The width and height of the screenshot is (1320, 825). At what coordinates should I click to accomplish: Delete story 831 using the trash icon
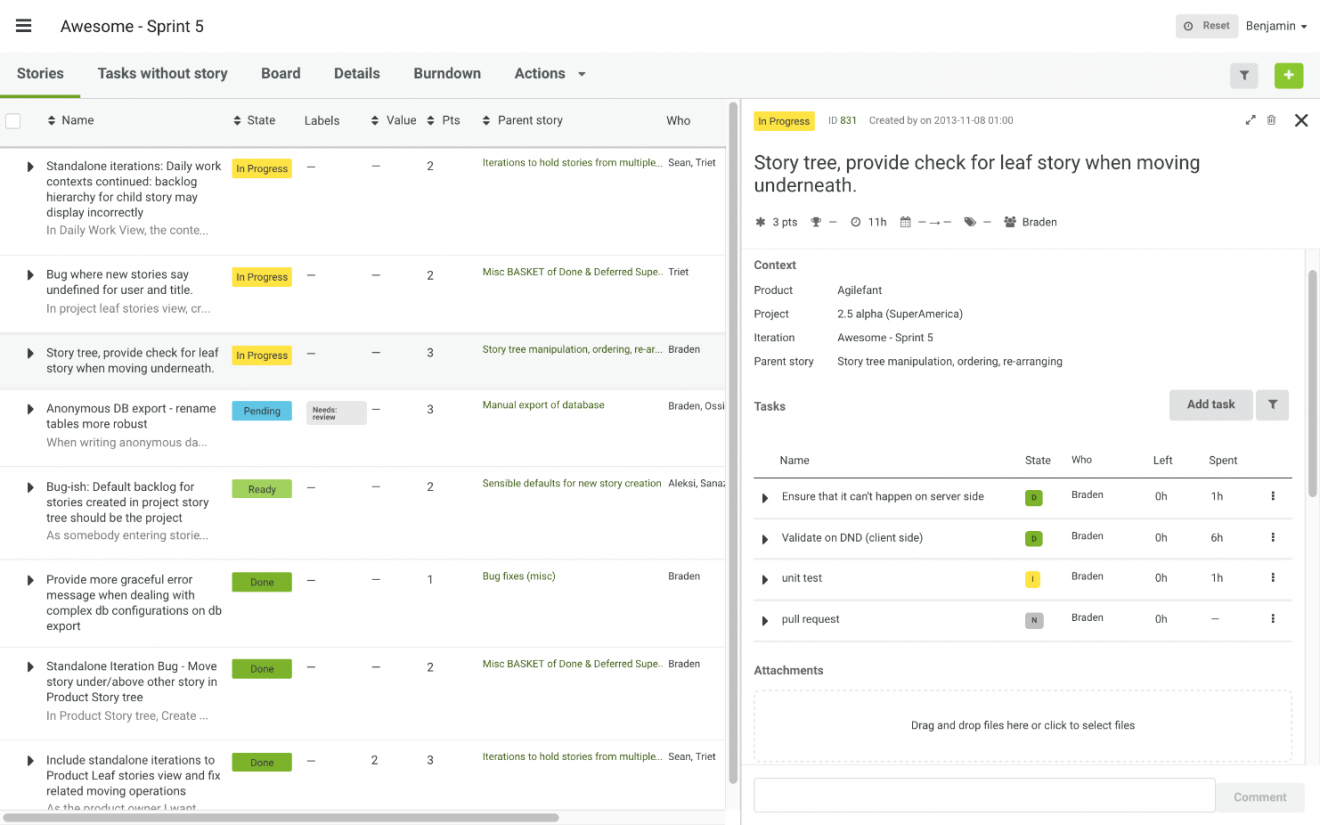[1272, 120]
